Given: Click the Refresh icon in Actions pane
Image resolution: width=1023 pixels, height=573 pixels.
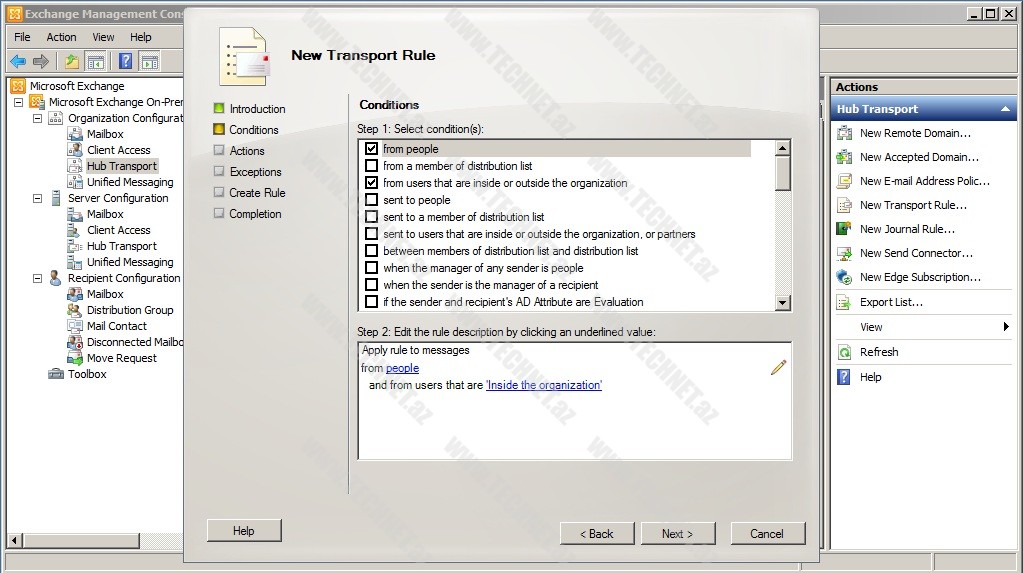Looking at the screenshot, I should [x=844, y=352].
